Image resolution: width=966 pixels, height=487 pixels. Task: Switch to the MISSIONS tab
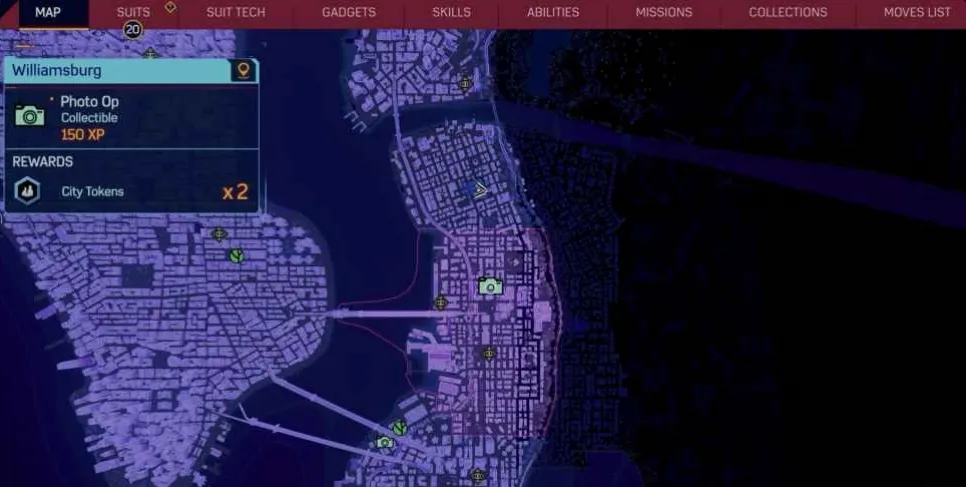664,12
